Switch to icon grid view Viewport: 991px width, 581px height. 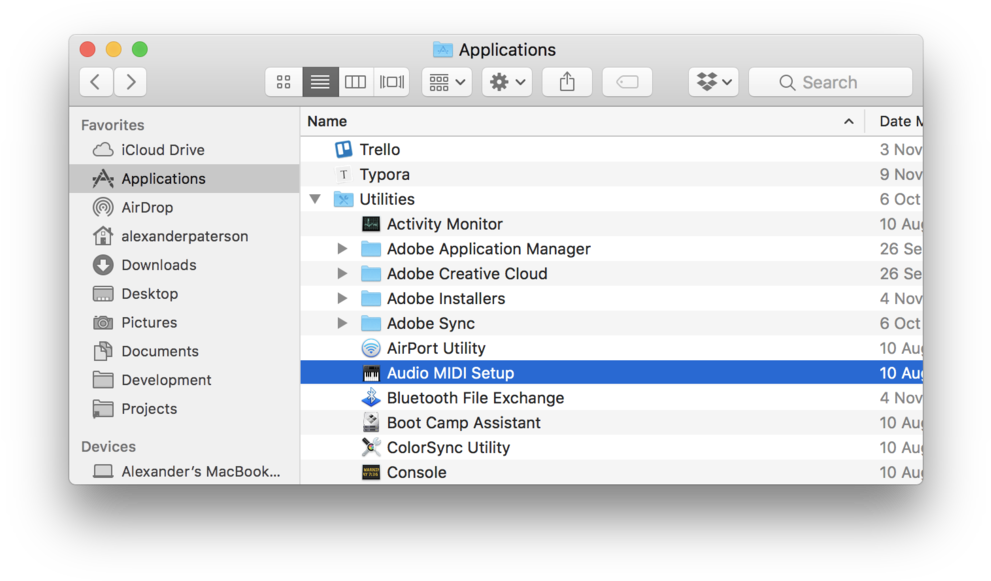tap(284, 82)
